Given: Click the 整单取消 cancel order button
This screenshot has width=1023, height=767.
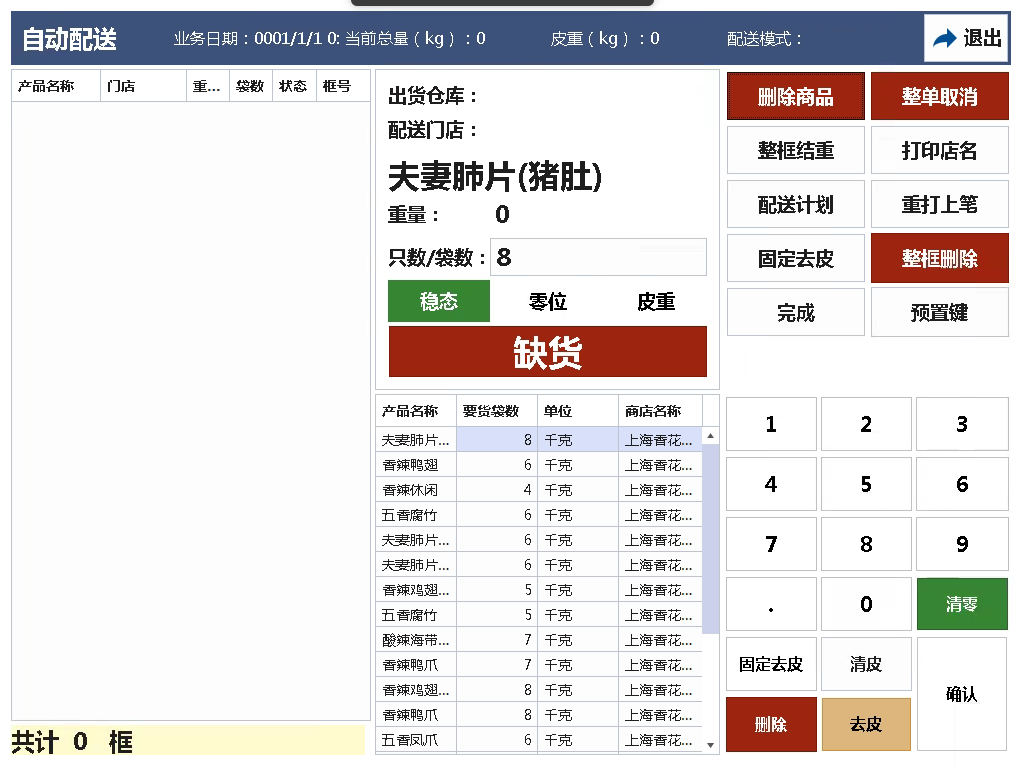Looking at the screenshot, I should click(939, 97).
